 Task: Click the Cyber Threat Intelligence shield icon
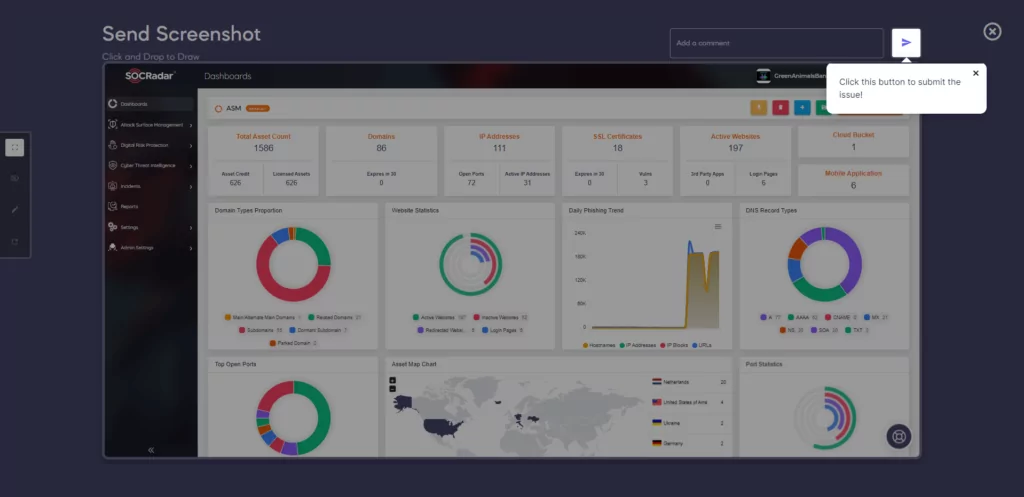112,165
